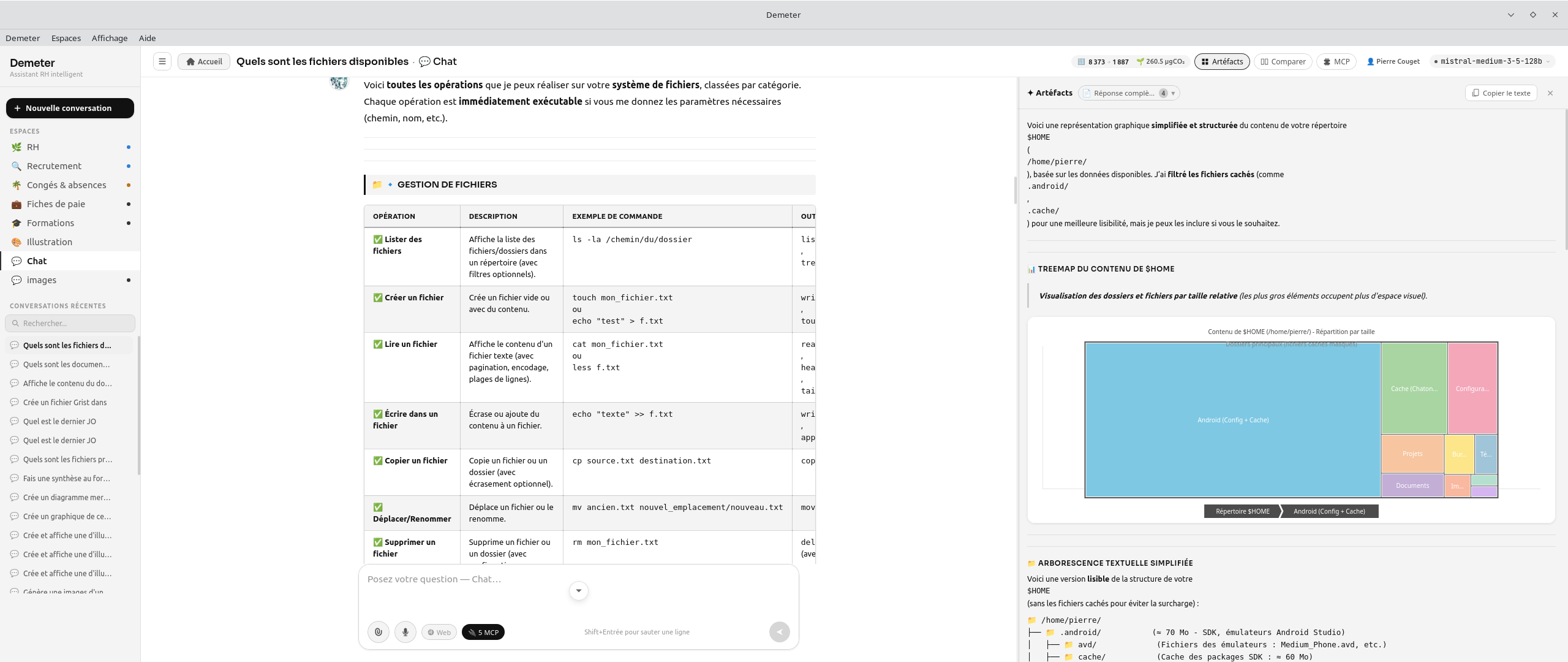
Task: Click the folder icon beside ARBORESCENCE TEXTUELLE
Action: coord(1031,563)
